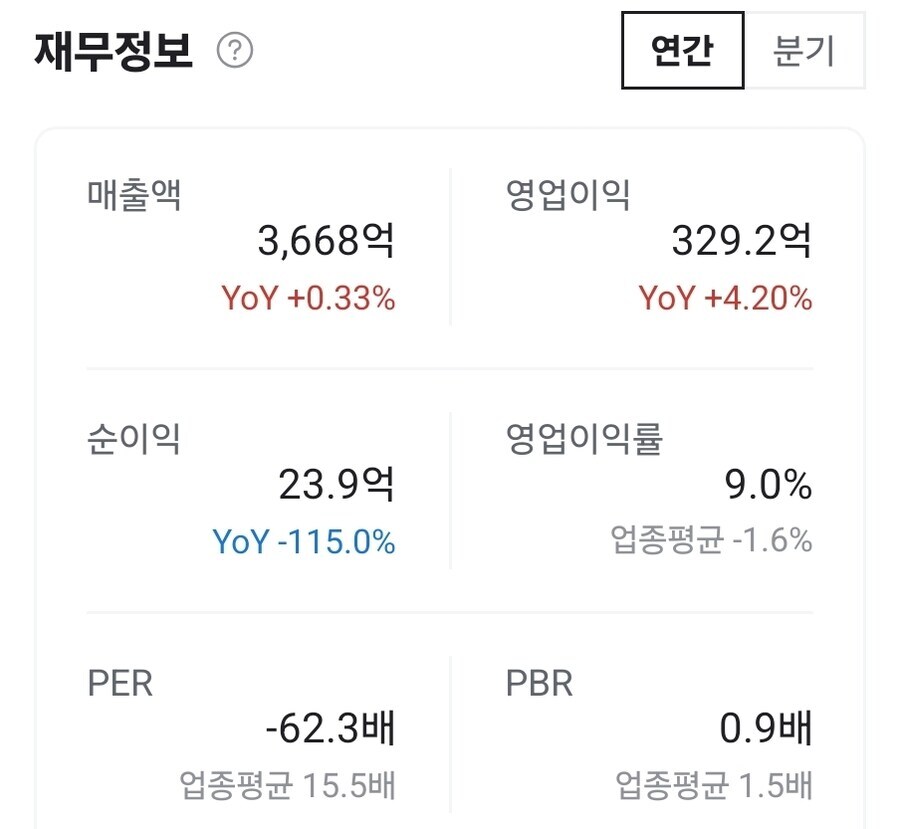Click the 영업이익 label

click(568, 195)
